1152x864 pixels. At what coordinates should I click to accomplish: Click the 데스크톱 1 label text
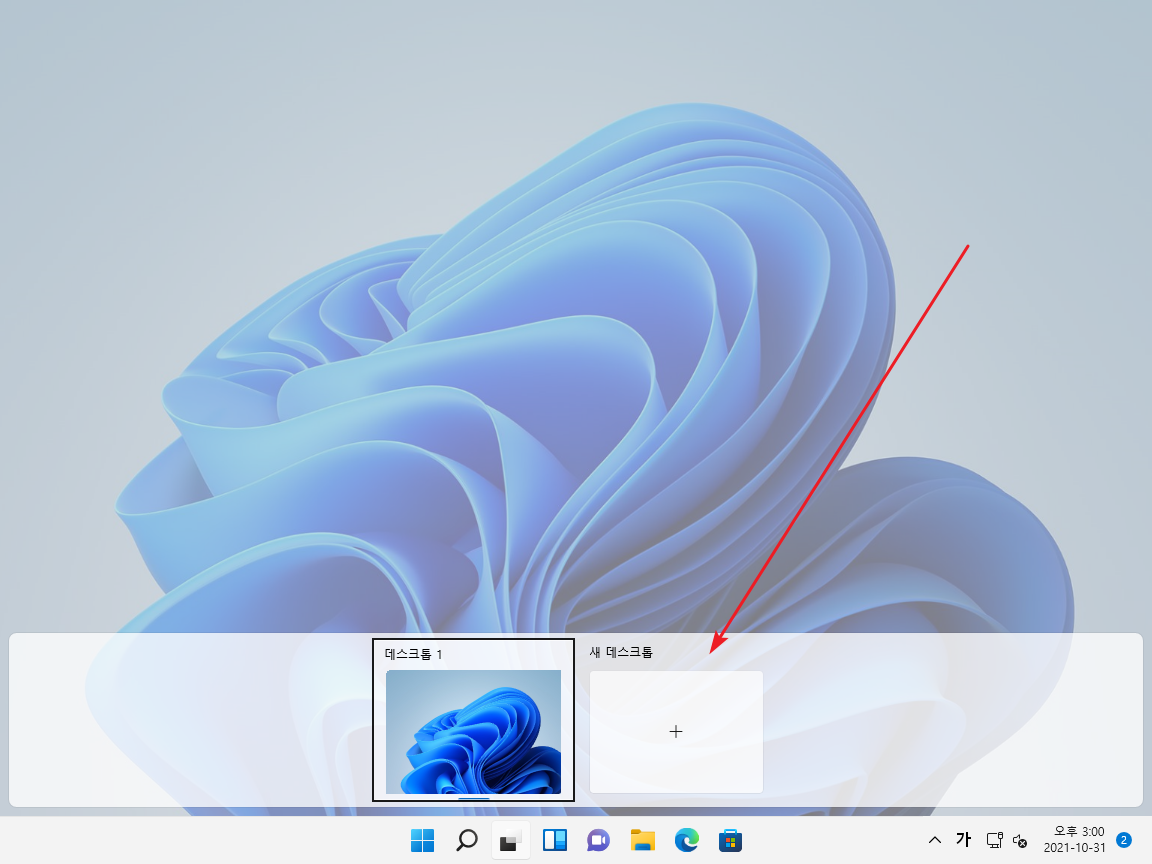414,654
